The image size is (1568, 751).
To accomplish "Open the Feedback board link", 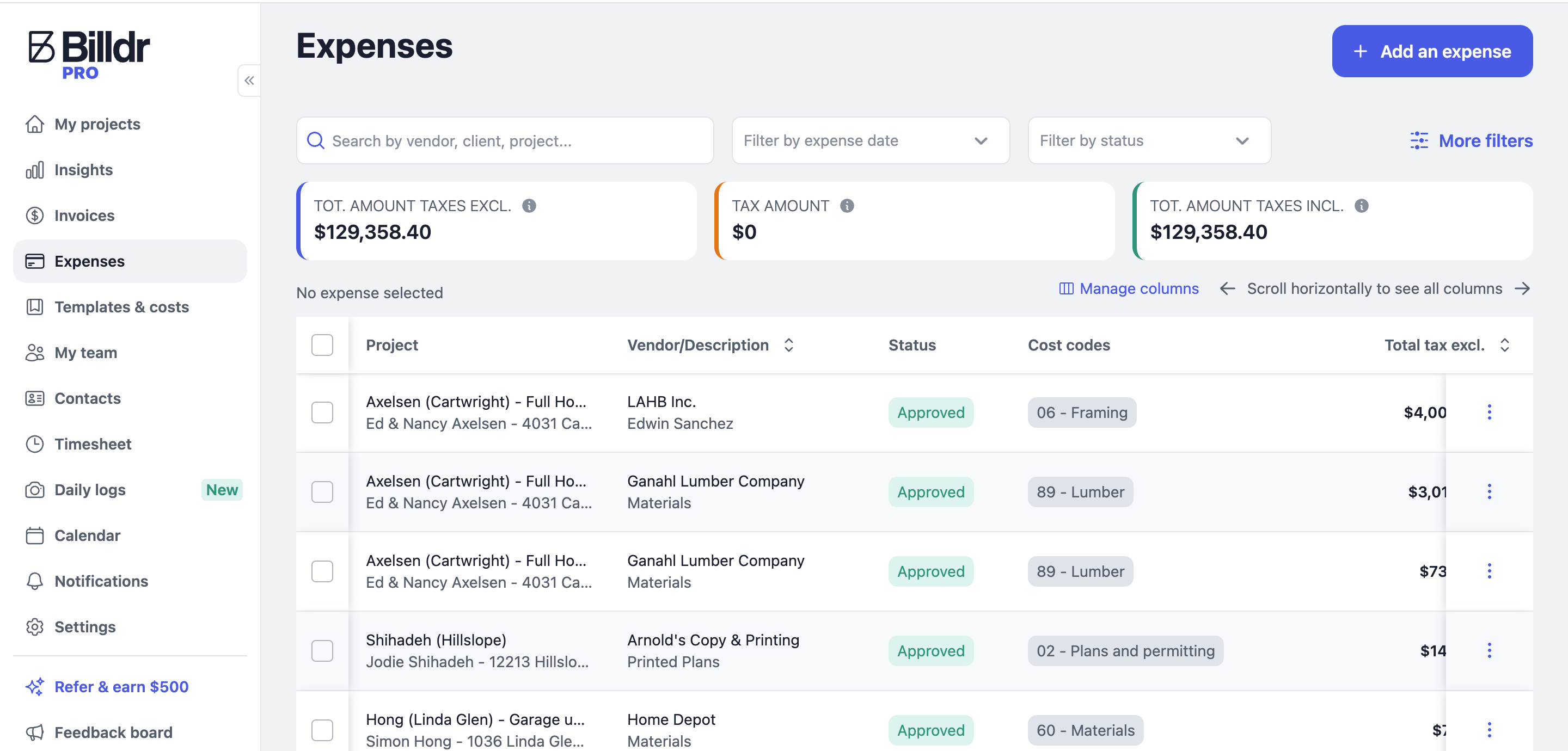I will [113, 732].
